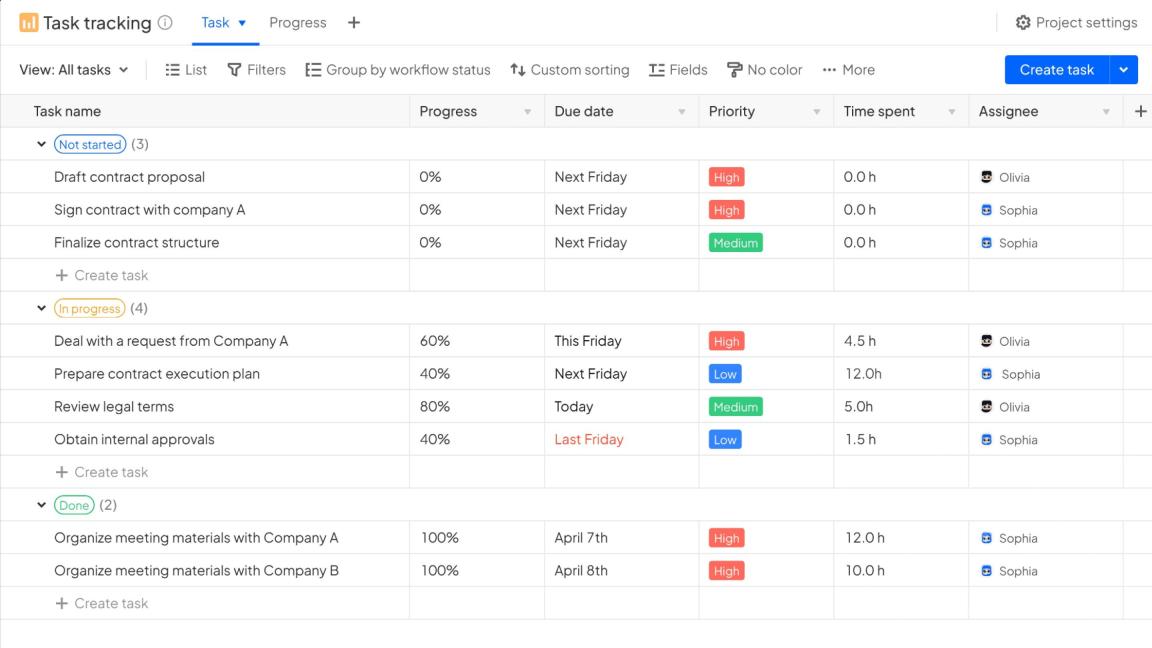The width and height of the screenshot is (1152, 648).
Task: Click the 80% progress cell for Review legal terms
Action: 477,407
